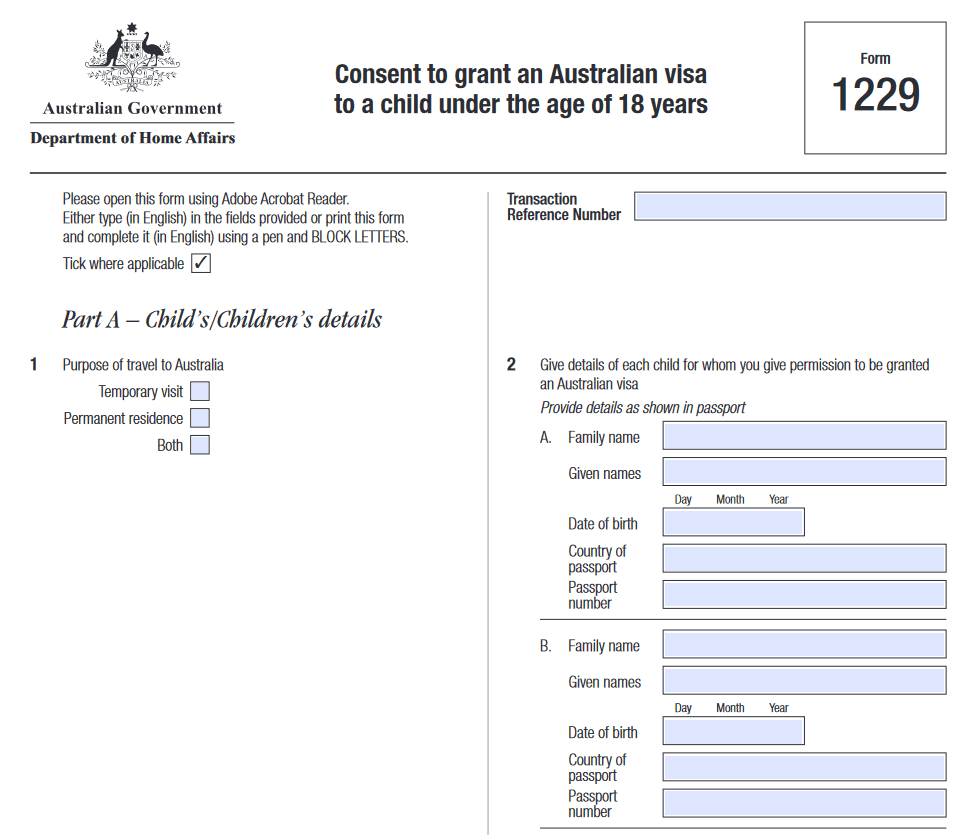Click child A Date of birth field
The height and width of the screenshot is (835, 975).
pyautogui.click(x=734, y=522)
